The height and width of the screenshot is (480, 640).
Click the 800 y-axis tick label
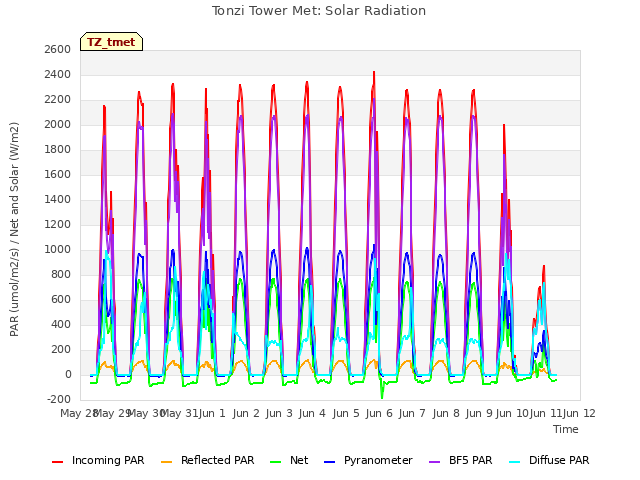point(62,275)
